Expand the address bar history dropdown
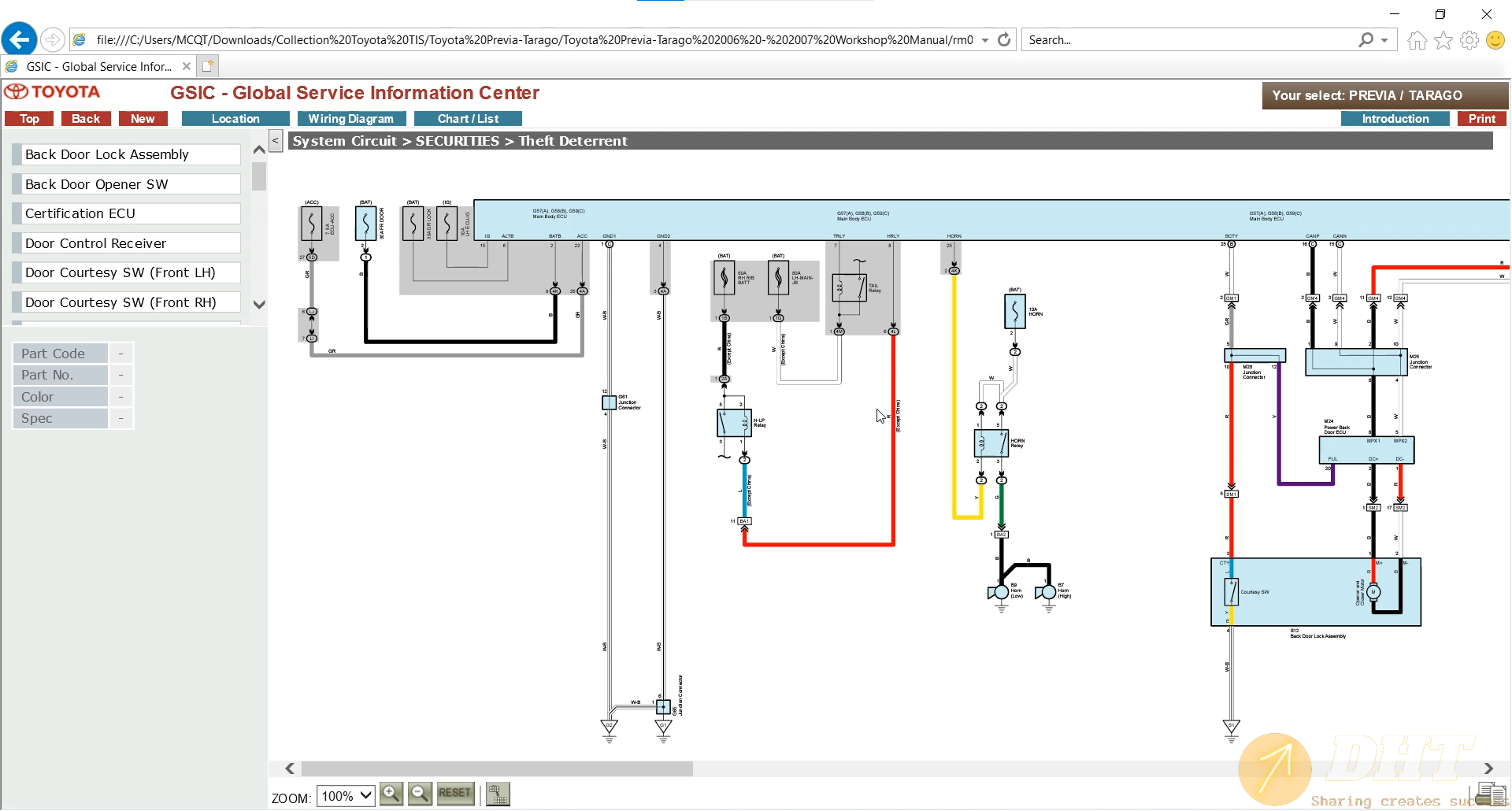Screen dimensions: 1512x811 [985, 40]
